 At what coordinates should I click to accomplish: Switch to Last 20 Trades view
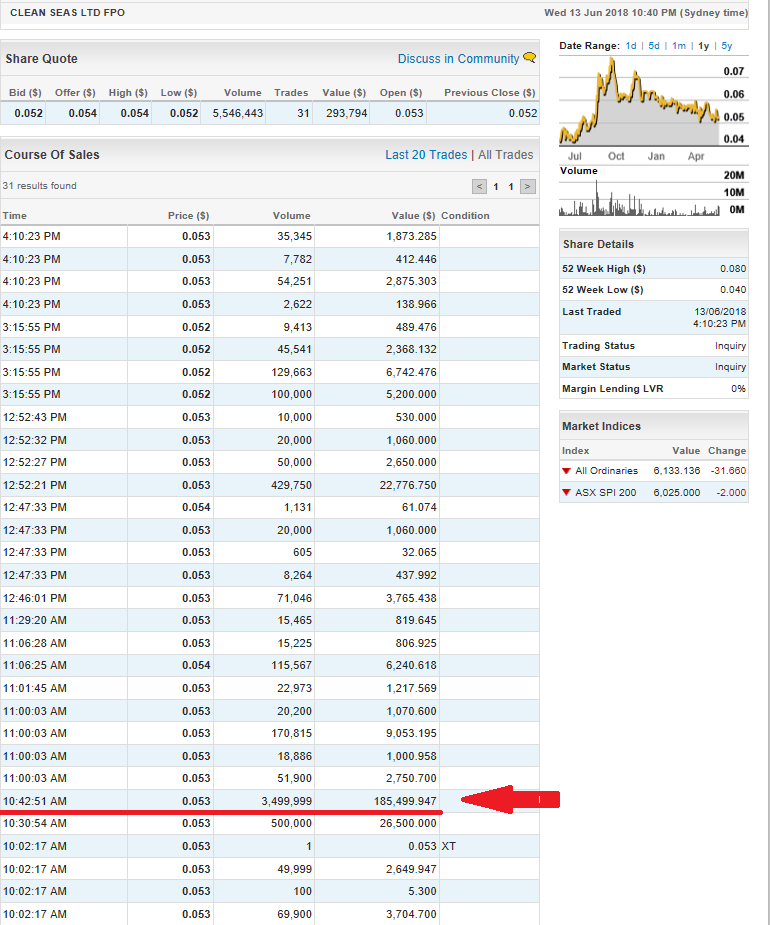426,155
